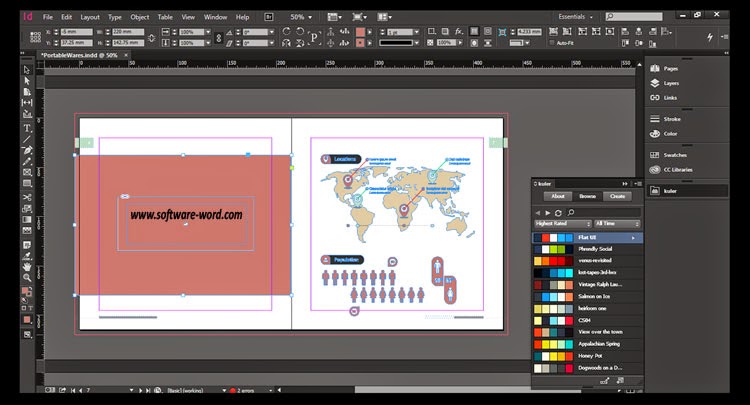The image size is (750, 405).
Task: Click the 2 errors preflight status
Action: (x=245, y=391)
